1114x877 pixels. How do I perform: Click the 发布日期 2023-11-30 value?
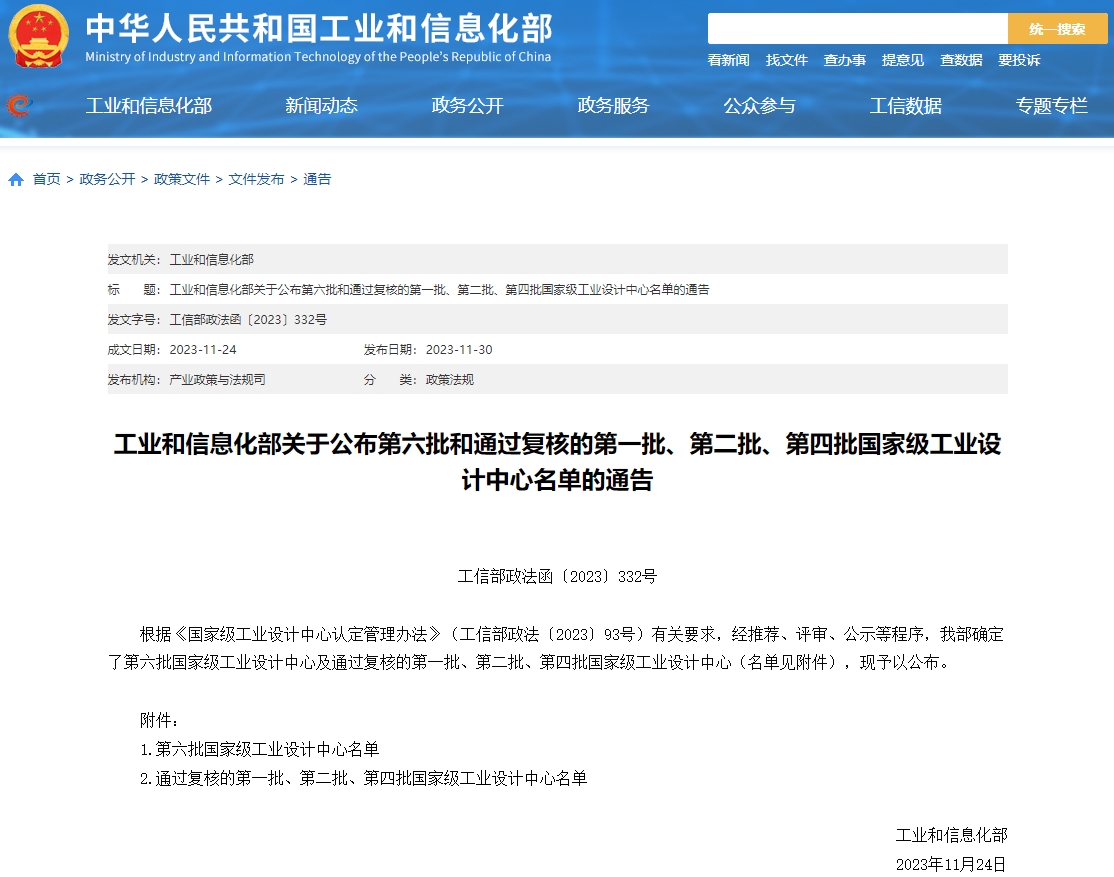(459, 350)
